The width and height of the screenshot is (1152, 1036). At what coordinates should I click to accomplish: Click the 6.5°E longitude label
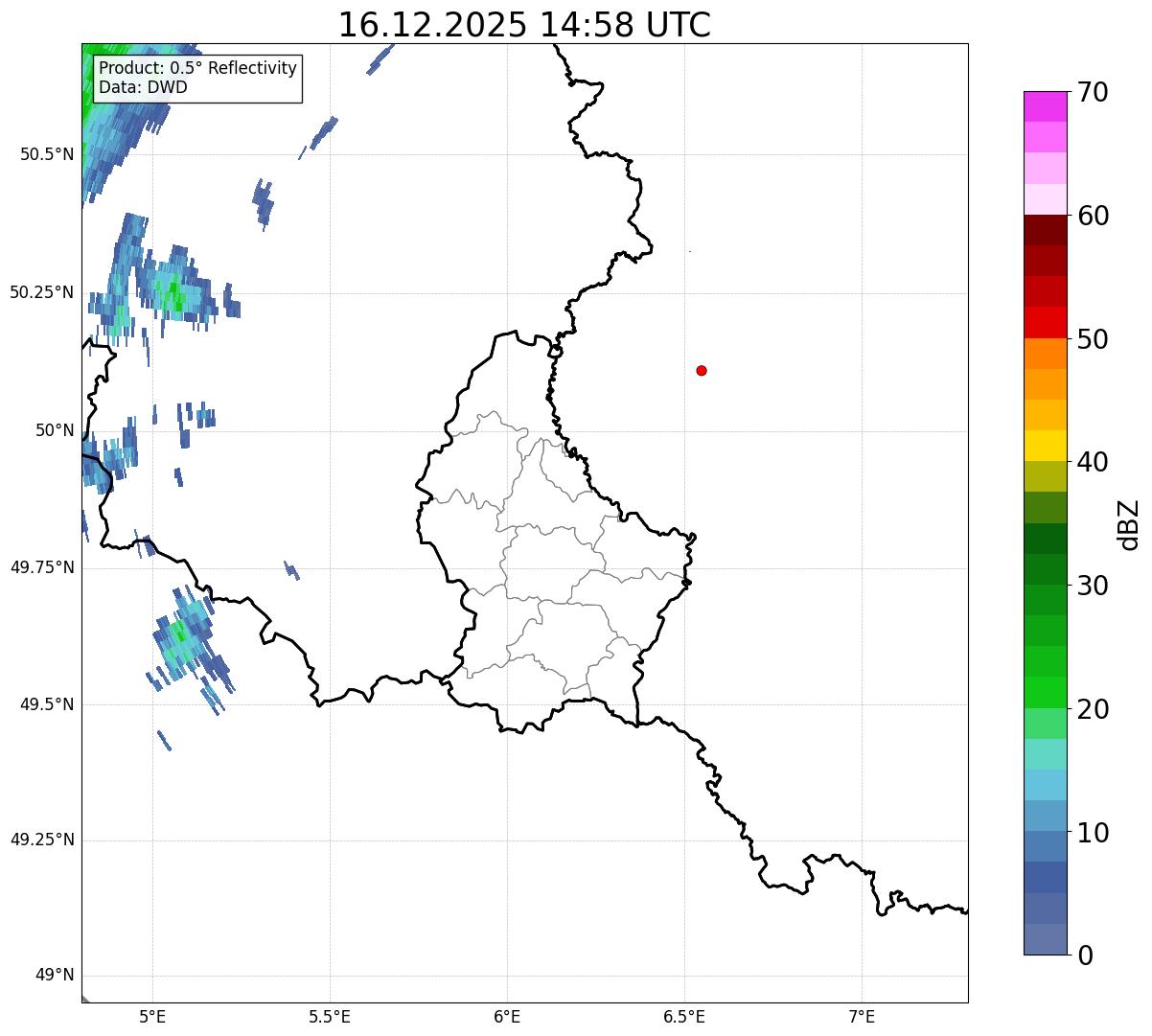684,1017
